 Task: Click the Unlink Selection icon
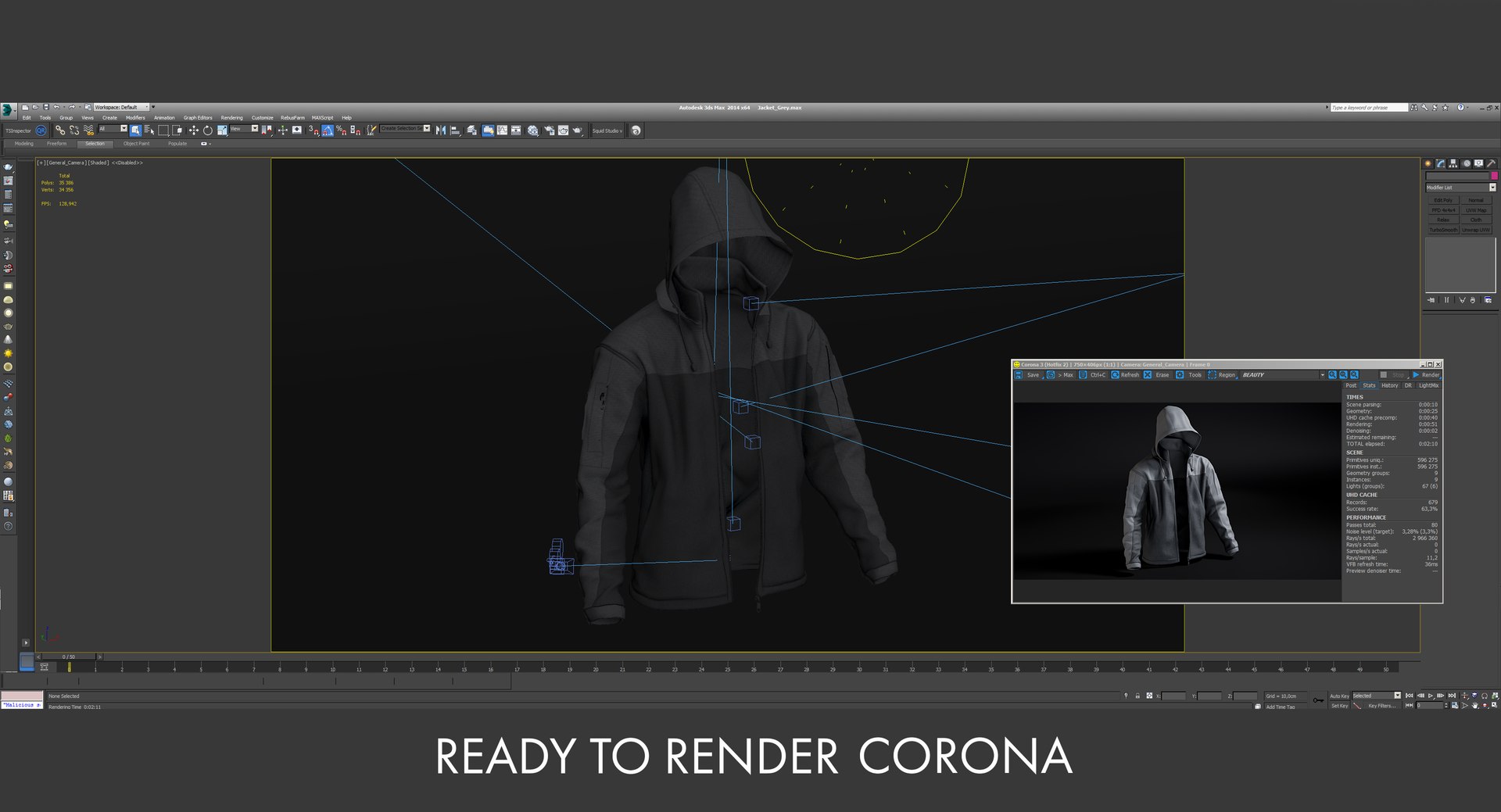(x=74, y=131)
